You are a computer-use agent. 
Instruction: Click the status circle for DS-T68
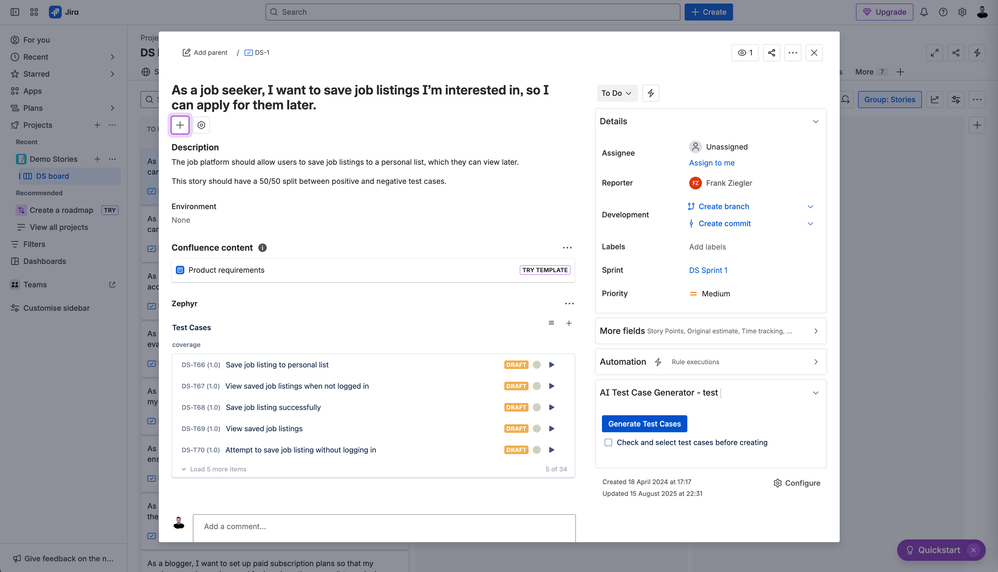coord(537,408)
